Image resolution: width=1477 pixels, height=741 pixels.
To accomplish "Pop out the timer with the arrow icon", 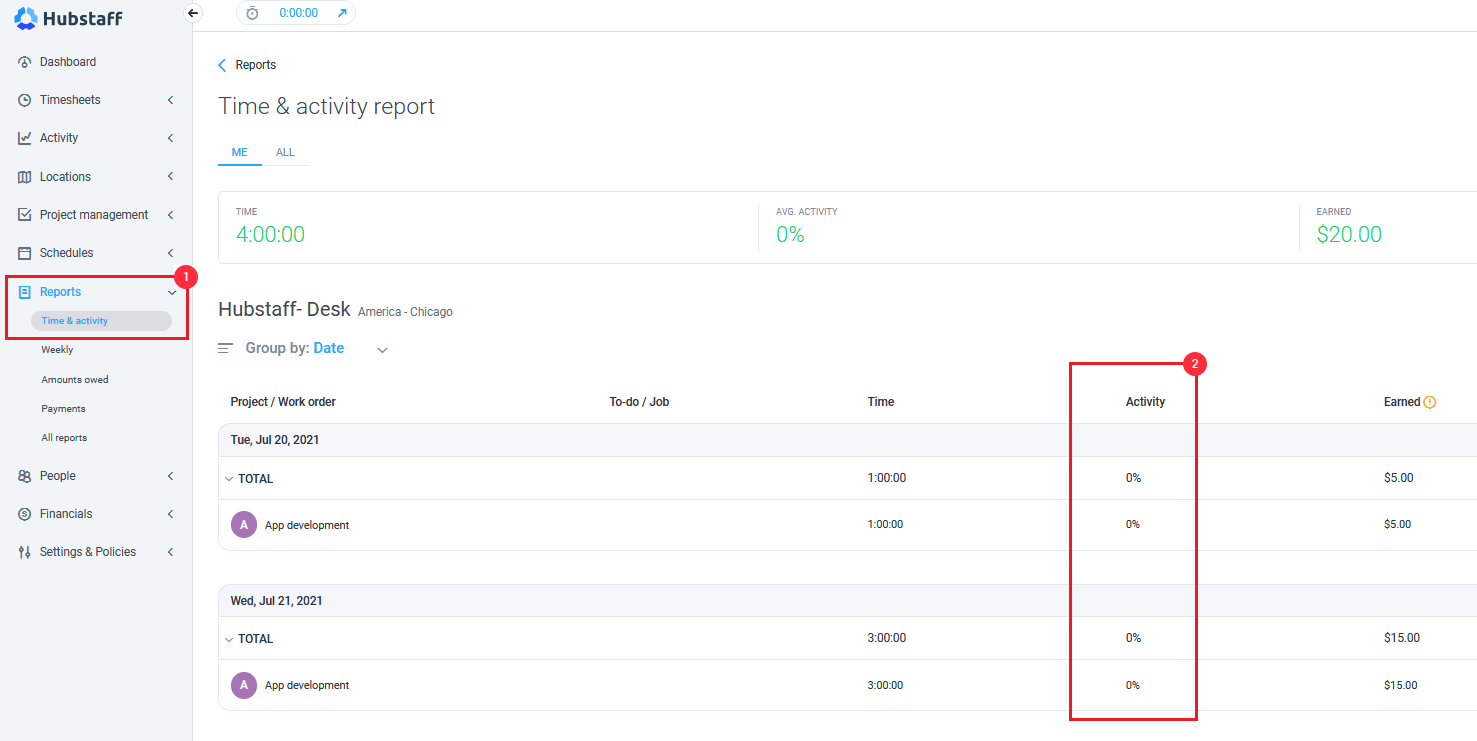I will 342,13.
